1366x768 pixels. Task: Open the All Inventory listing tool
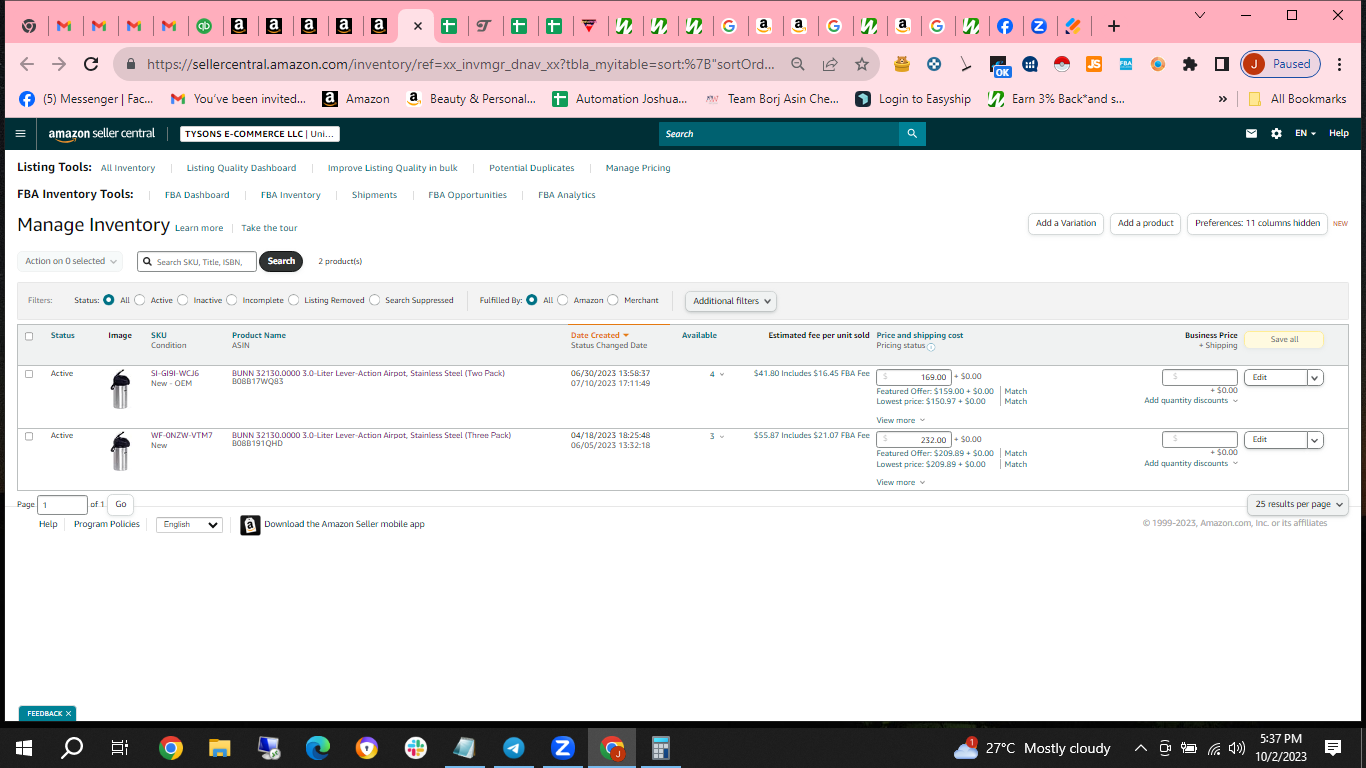128,168
